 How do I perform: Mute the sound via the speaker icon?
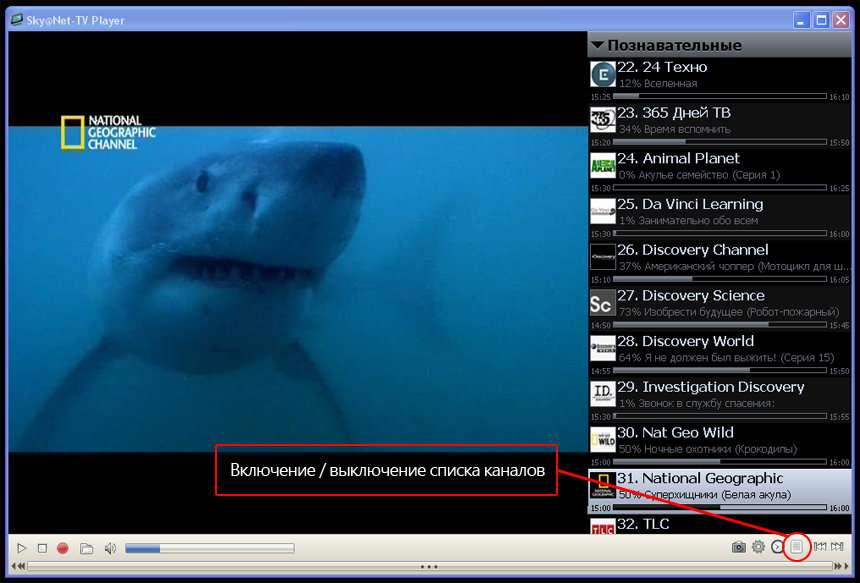click(110, 548)
